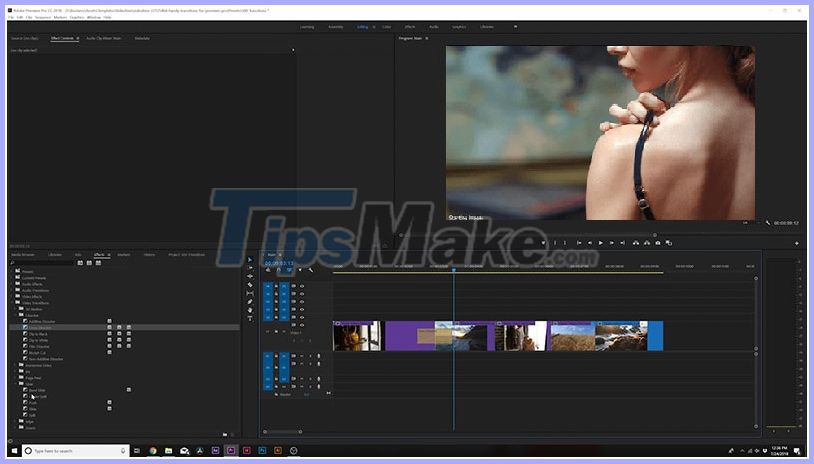Screen dimensions: 814x464
Task: Toggle third video track eye visibility
Action: coord(302,302)
